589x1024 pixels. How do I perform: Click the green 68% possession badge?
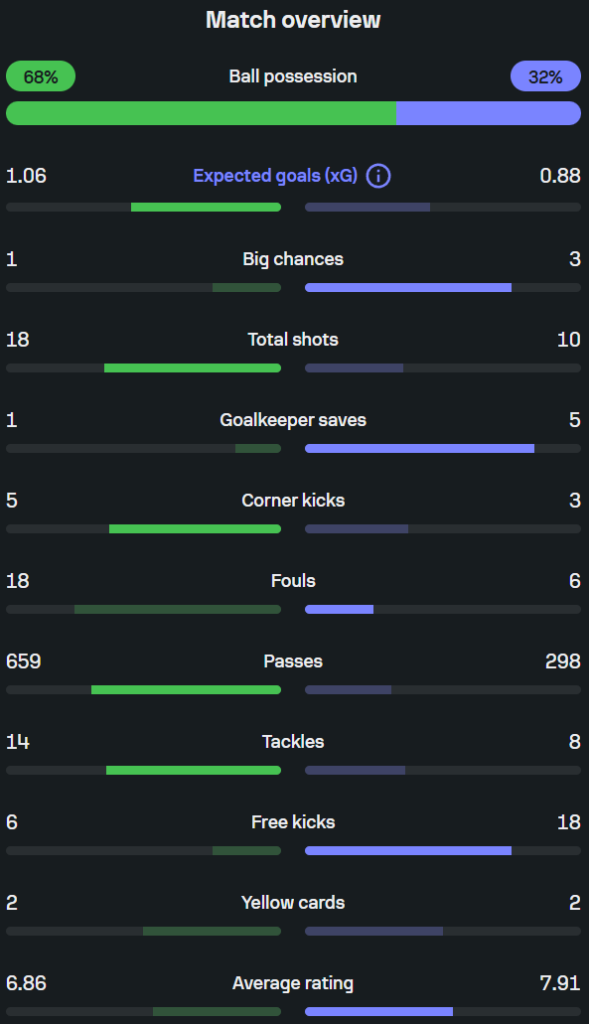tap(40, 76)
